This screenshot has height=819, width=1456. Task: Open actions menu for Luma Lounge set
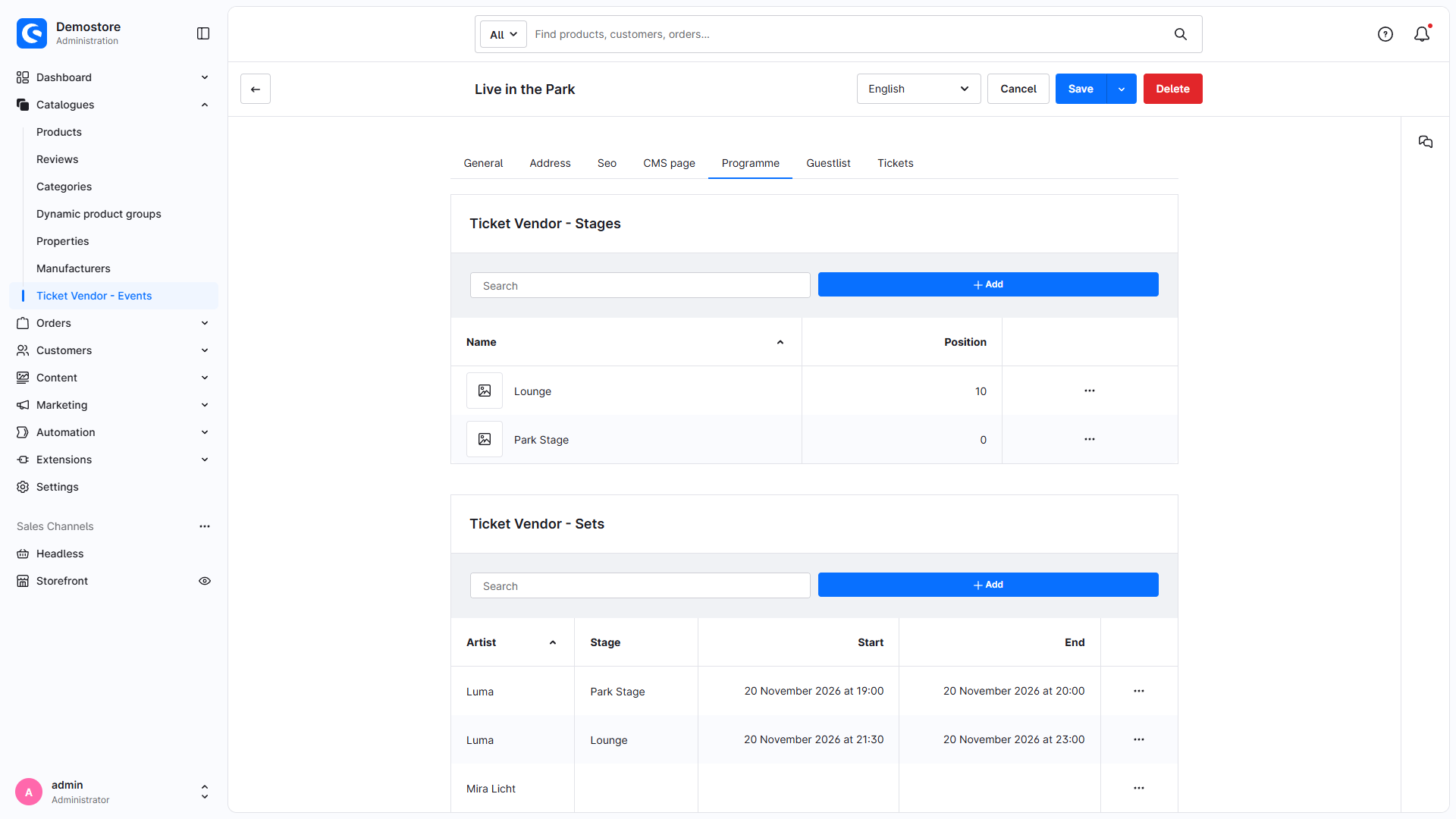(x=1139, y=739)
